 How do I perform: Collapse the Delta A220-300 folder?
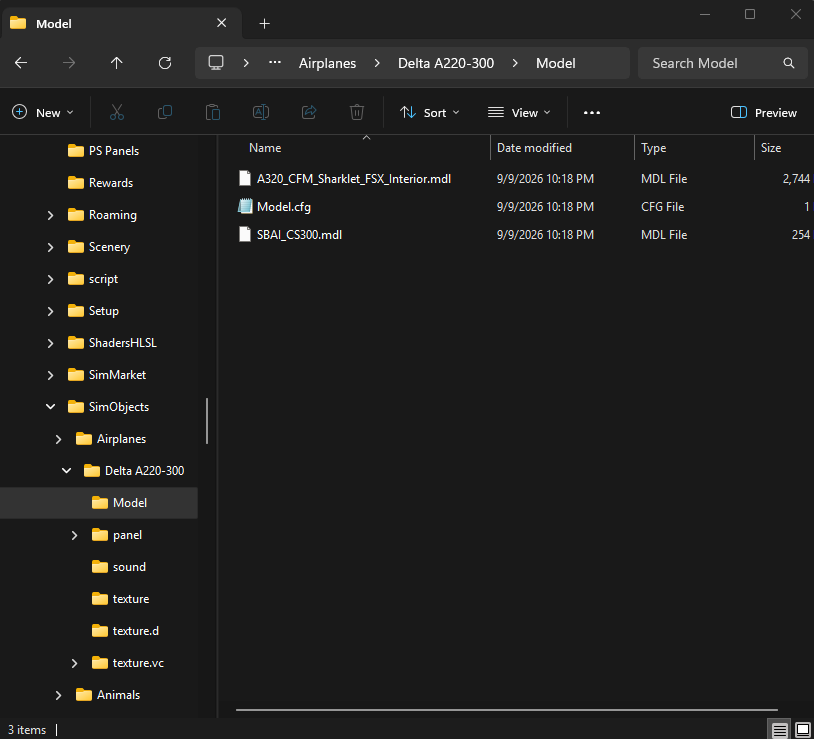coord(66,471)
